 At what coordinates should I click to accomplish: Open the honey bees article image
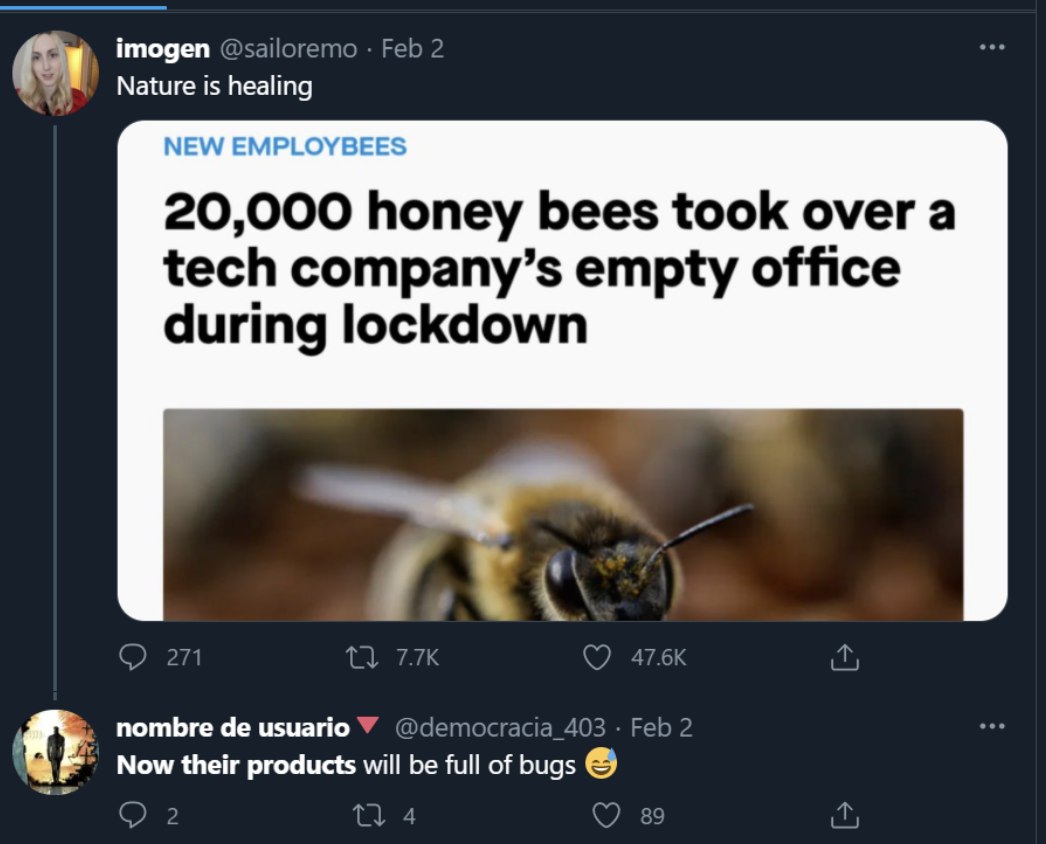[562, 371]
